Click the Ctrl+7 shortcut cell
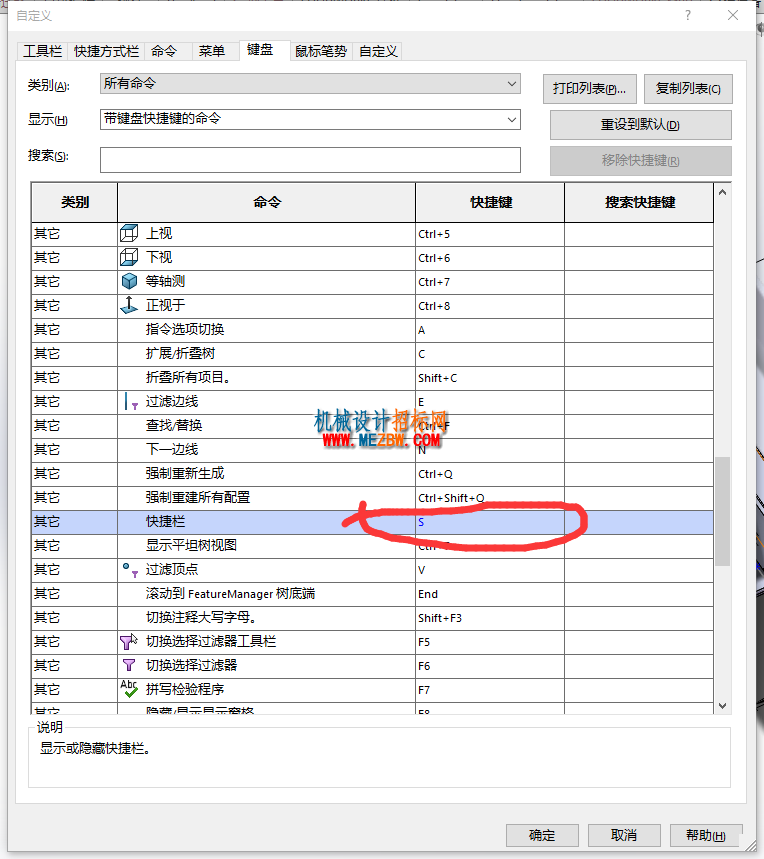 coord(490,282)
